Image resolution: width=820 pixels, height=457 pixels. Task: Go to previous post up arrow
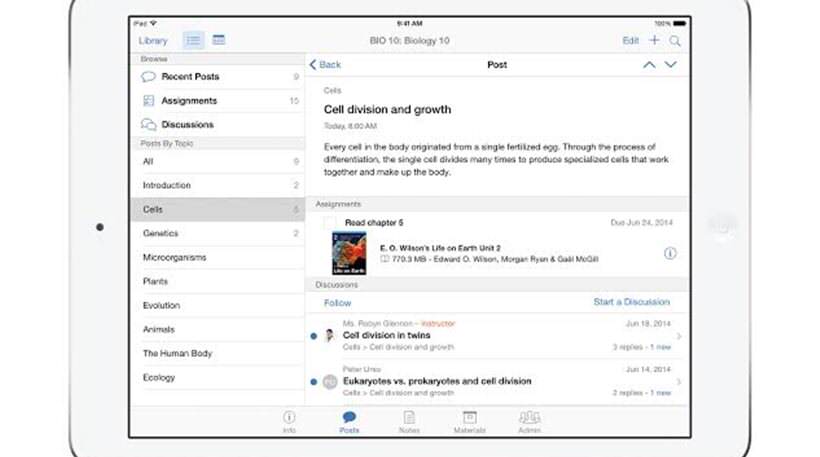click(x=649, y=65)
